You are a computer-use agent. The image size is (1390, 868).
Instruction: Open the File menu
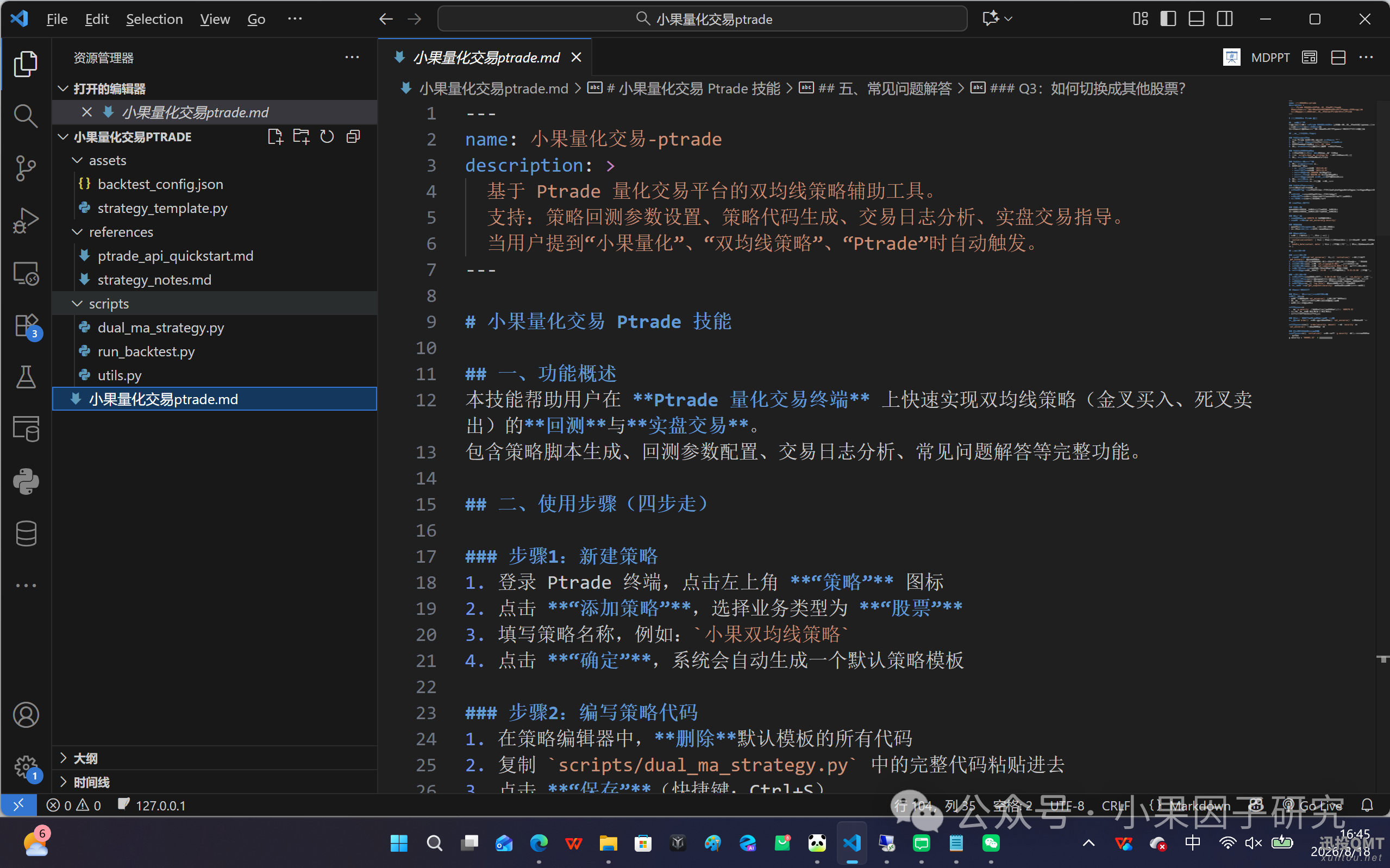[57, 19]
